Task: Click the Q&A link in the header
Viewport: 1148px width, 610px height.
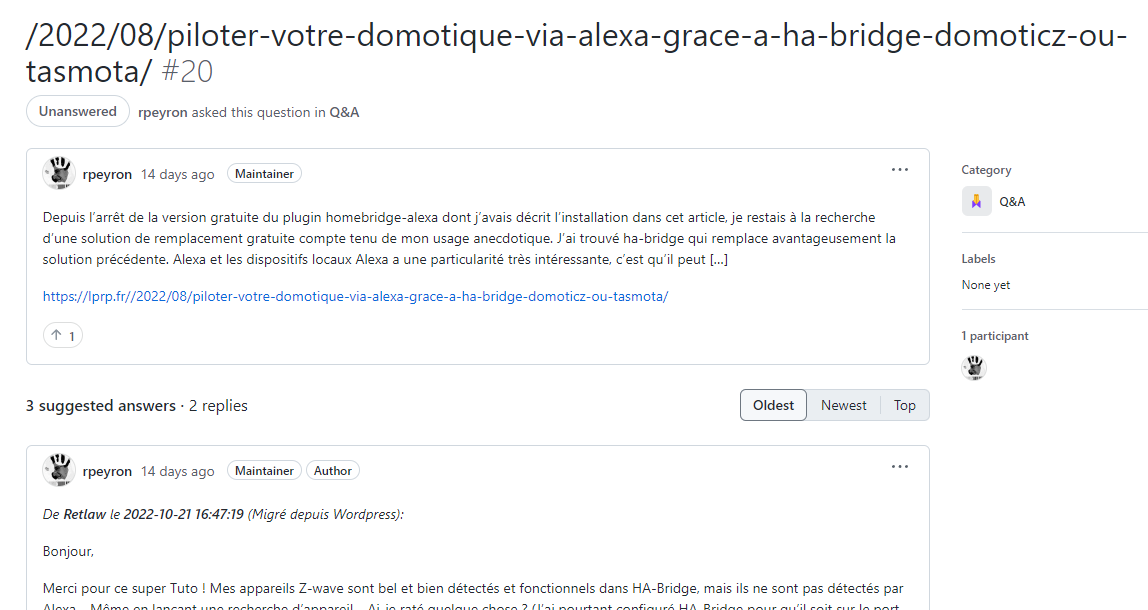Action: click(x=344, y=112)
